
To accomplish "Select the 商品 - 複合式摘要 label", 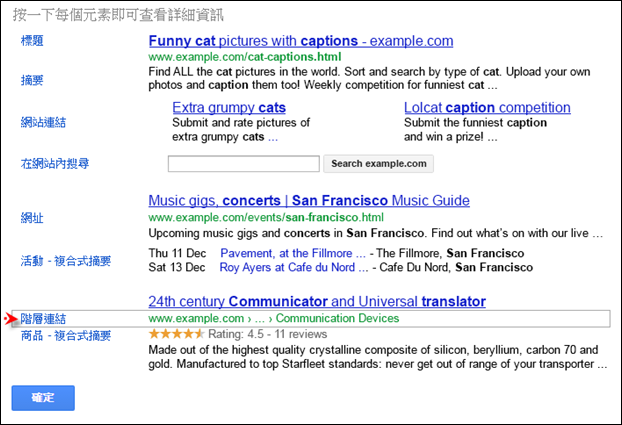I will click(x=66, y=336).
